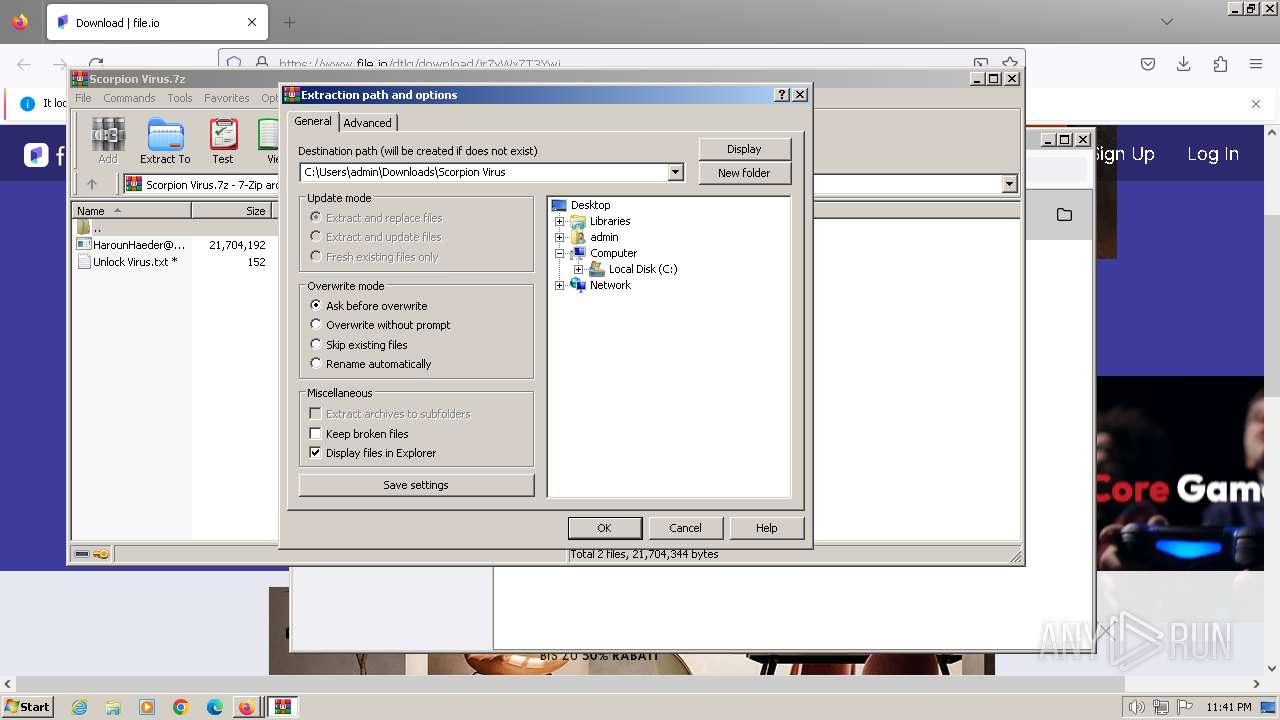This screenshot has width=1280, height=720.
Task: Select the parent folder '..' entry
Action: pos(89,228)
